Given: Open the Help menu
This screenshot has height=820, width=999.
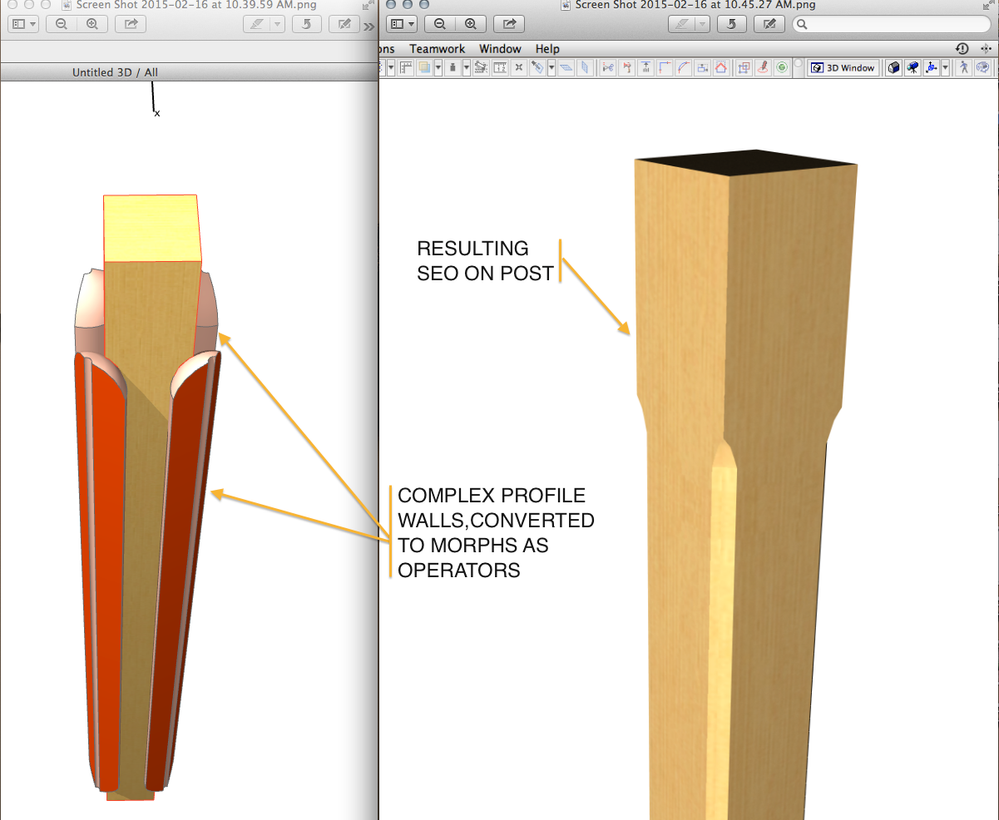Looking at the screenshot, I should tap(547, 48).
